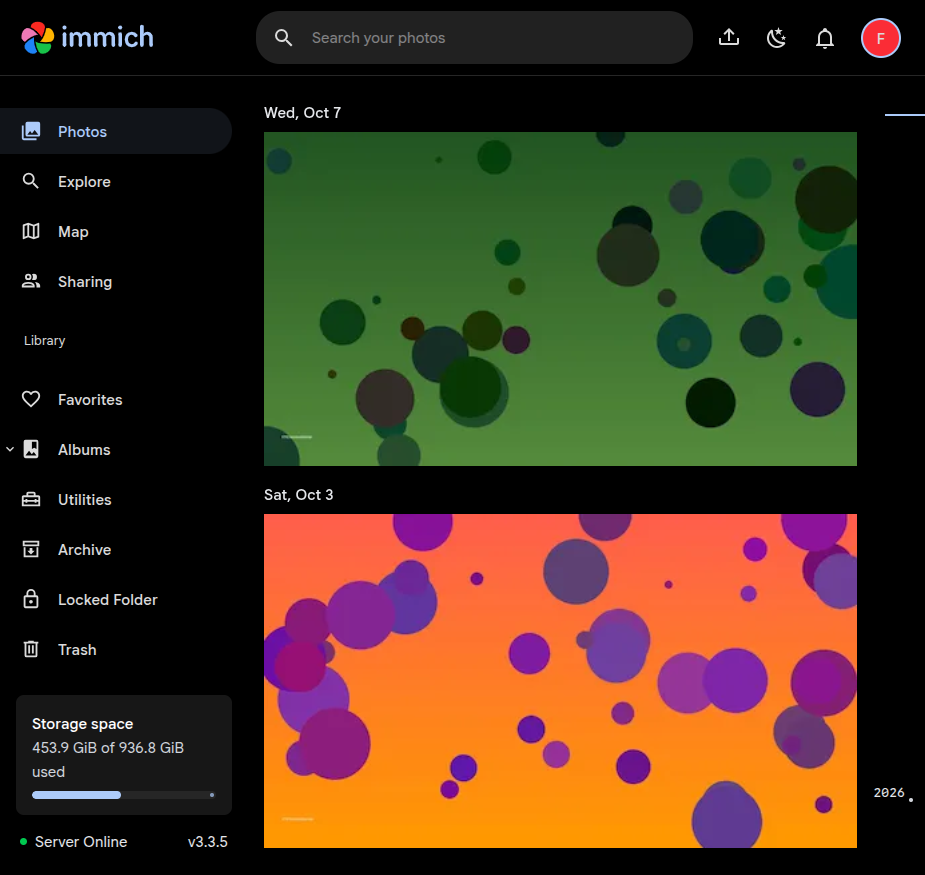Navigate to Sharing
This screenshot has height=875, width=925.
click(x=85, y=282)
